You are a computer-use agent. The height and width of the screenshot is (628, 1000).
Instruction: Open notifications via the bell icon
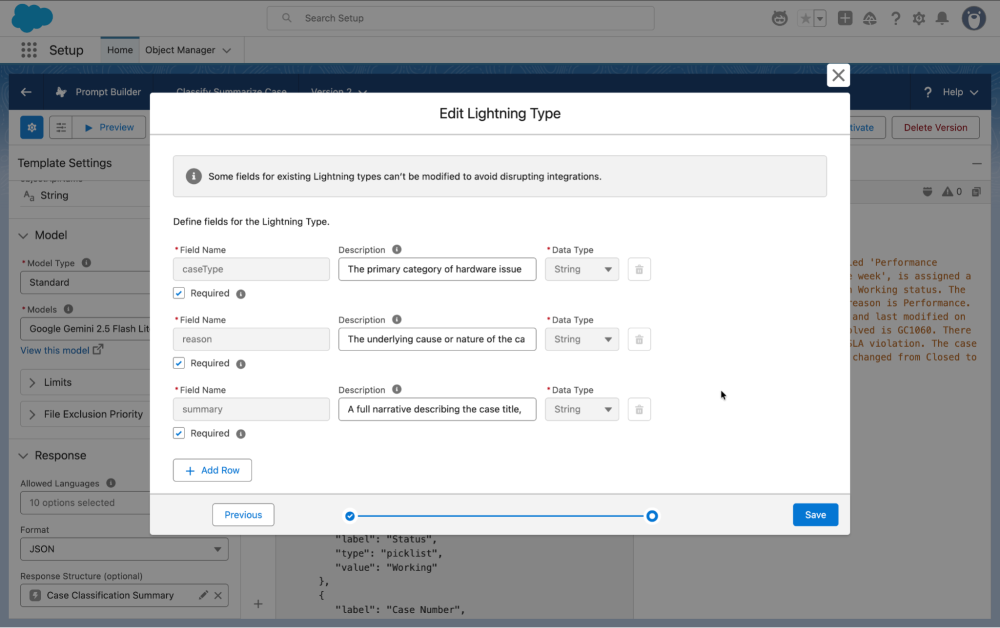tap(941, 17)
